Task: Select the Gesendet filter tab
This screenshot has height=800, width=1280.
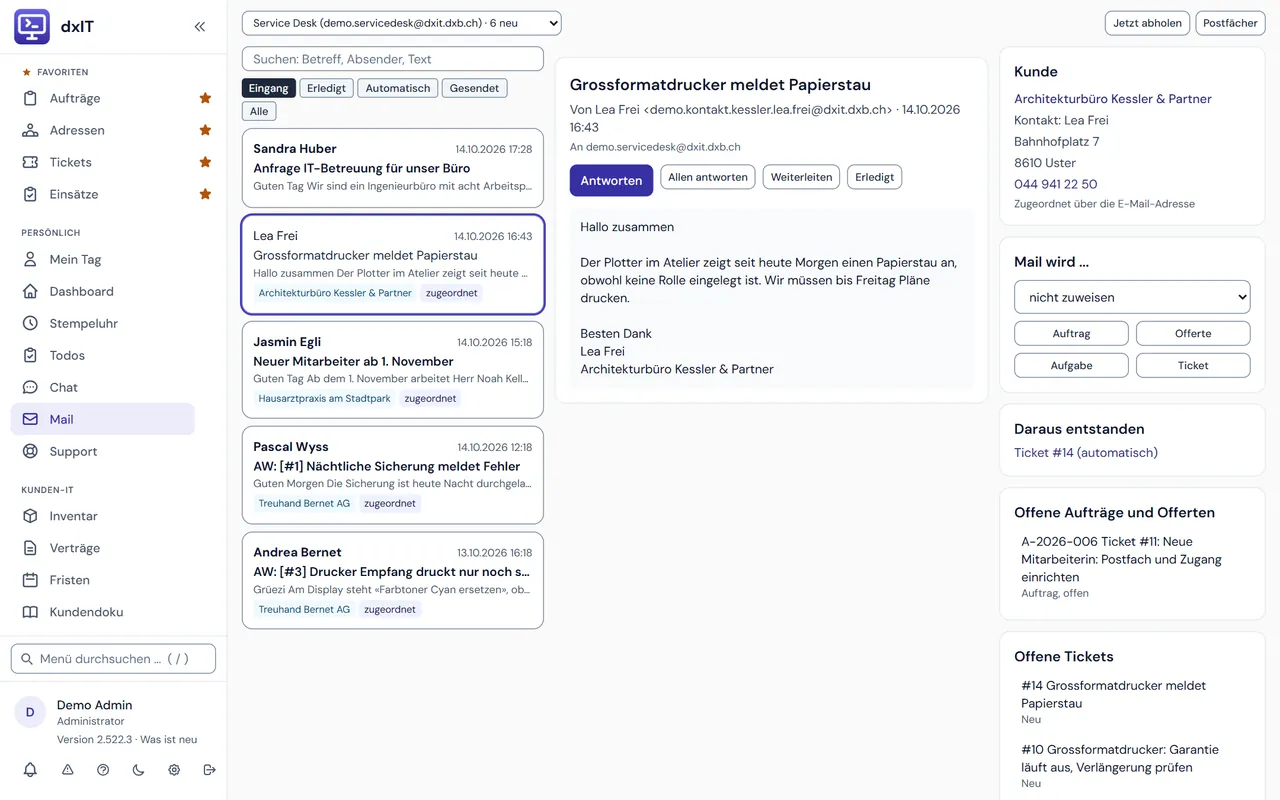Action: tap(474, 88)
